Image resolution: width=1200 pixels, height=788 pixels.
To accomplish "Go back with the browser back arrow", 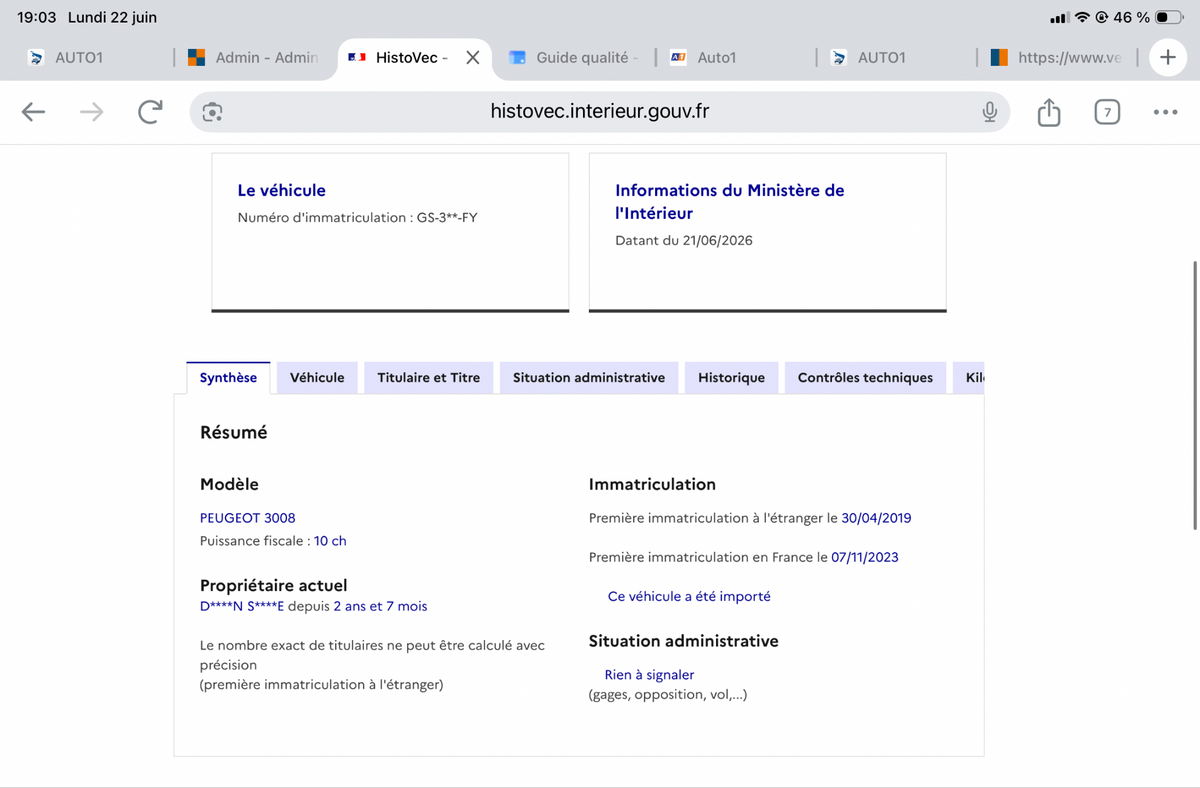I will (34, 112).
